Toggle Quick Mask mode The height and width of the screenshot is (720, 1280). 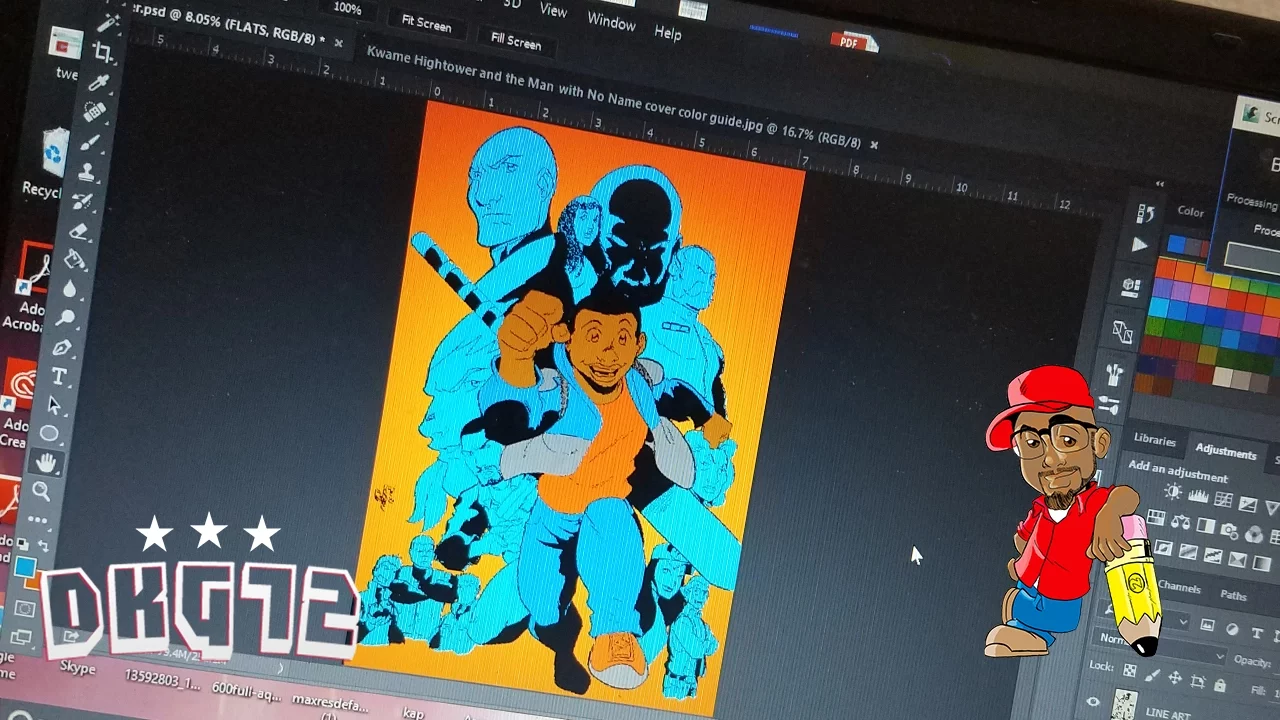[25, 608]
